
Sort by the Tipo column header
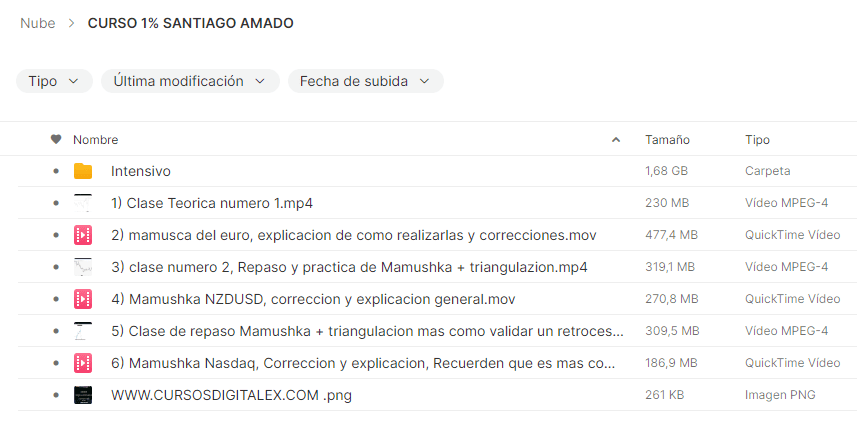(758, 139)
